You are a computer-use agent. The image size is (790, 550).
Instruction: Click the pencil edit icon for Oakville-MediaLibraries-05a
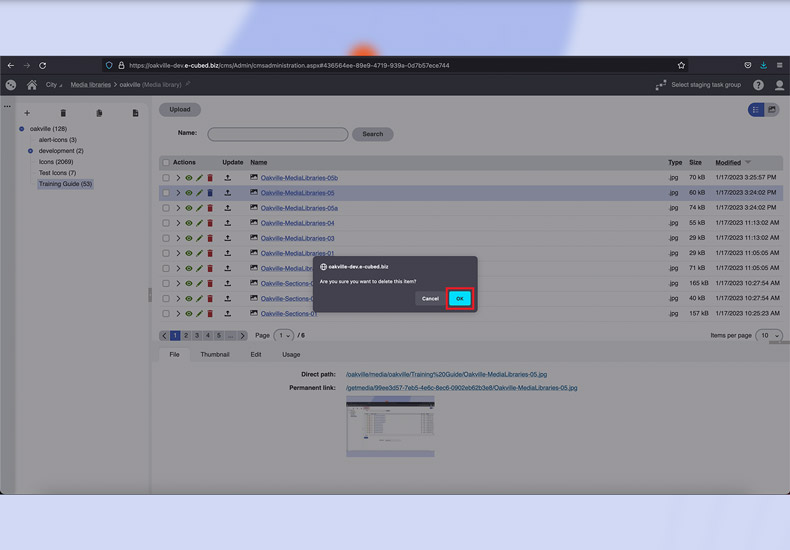pos(199,208)
